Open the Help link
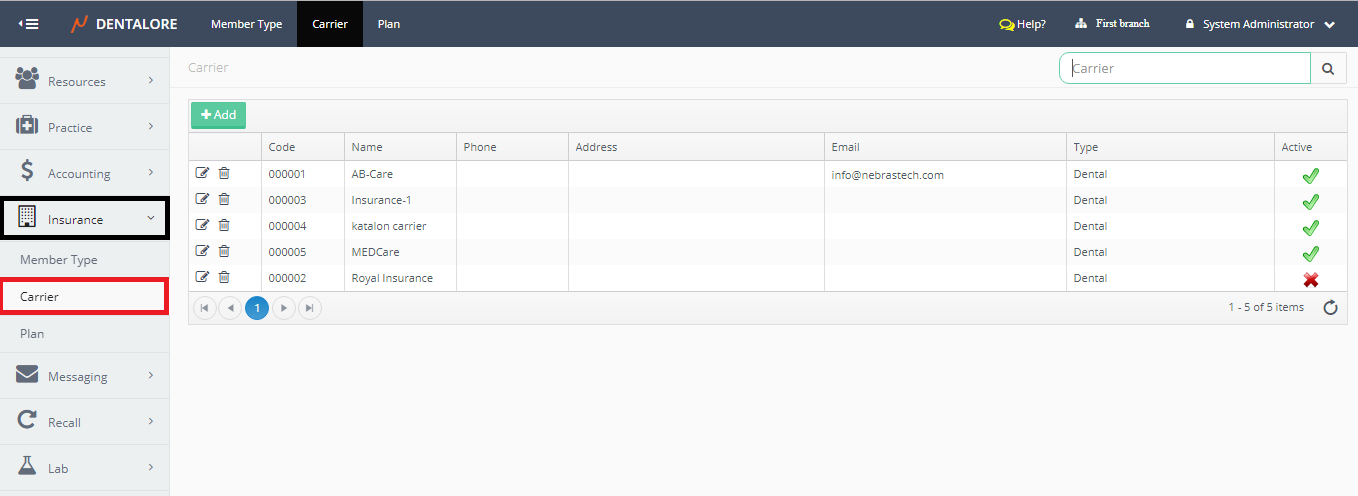This screenshot has height=496, width=1358. tap(1022, 24)
